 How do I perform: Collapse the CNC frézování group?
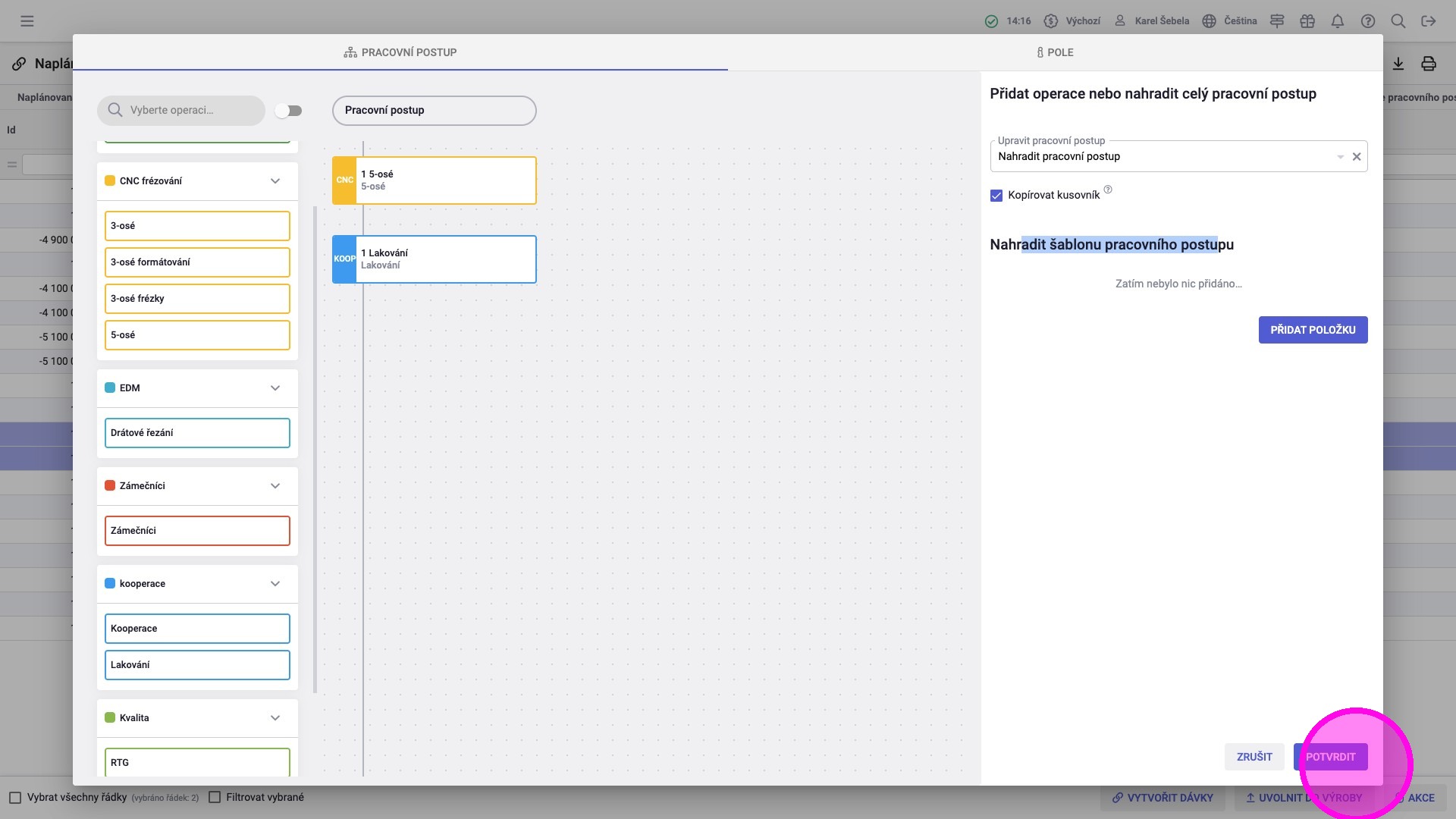pos(275,181)
